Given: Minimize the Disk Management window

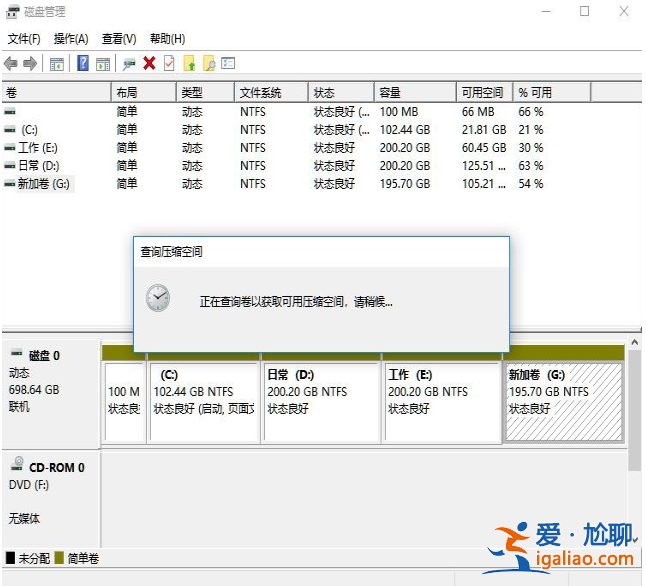Looking at the screenshot, I should click(546, 12).
